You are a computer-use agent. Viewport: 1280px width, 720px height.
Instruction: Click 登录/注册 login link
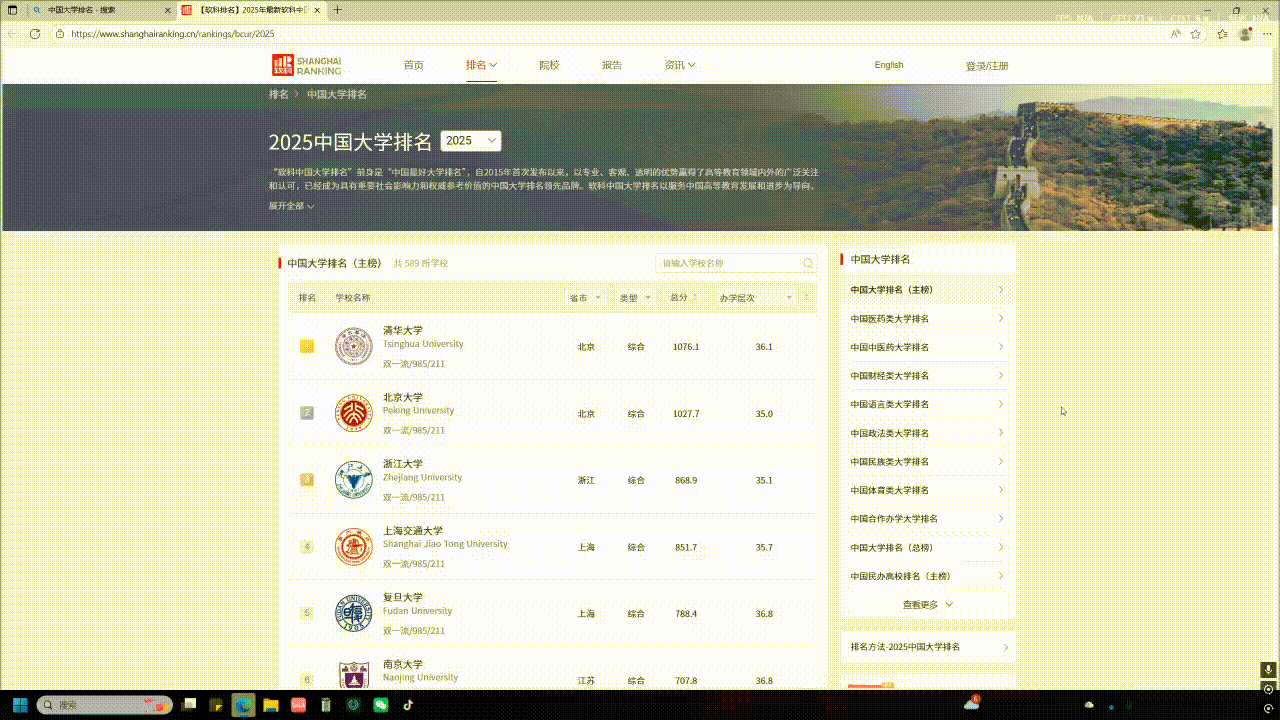[987, 66]
